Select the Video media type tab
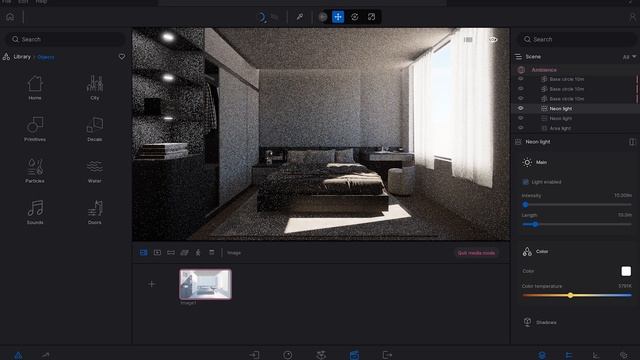640x360 pixels. tap(157, 253)
